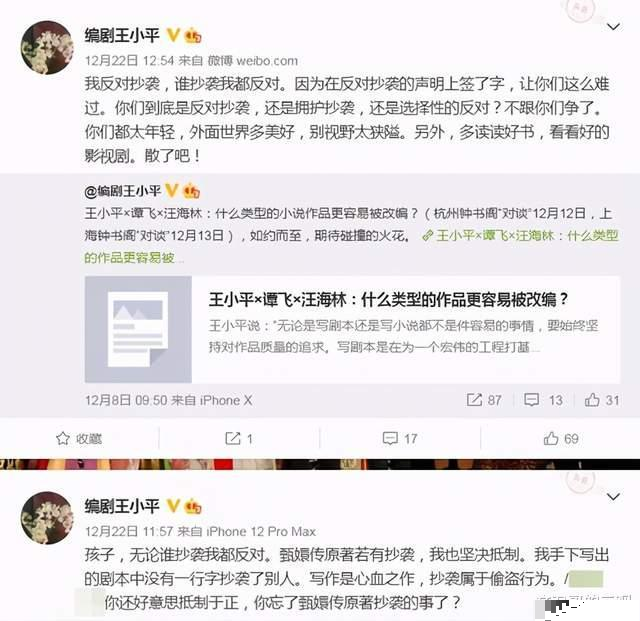Repost the first post with count 1
Image resolution: width=640 pixels, height=621 pixels.
[239, 438]
